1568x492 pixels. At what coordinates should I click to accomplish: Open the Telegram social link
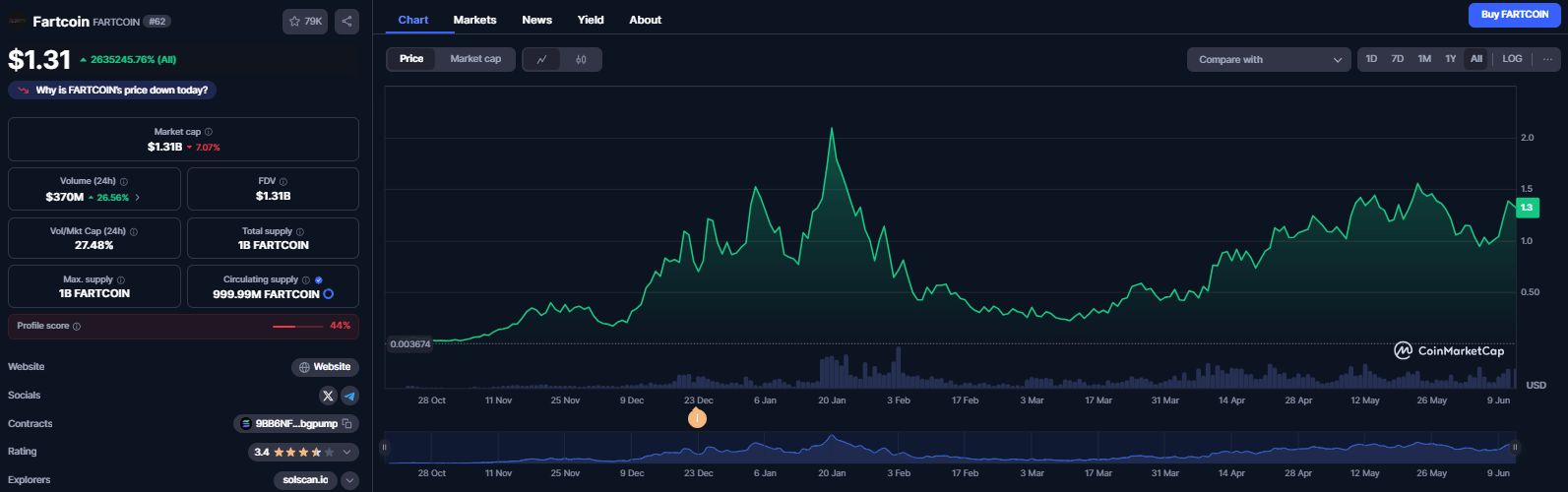point(349,396)
